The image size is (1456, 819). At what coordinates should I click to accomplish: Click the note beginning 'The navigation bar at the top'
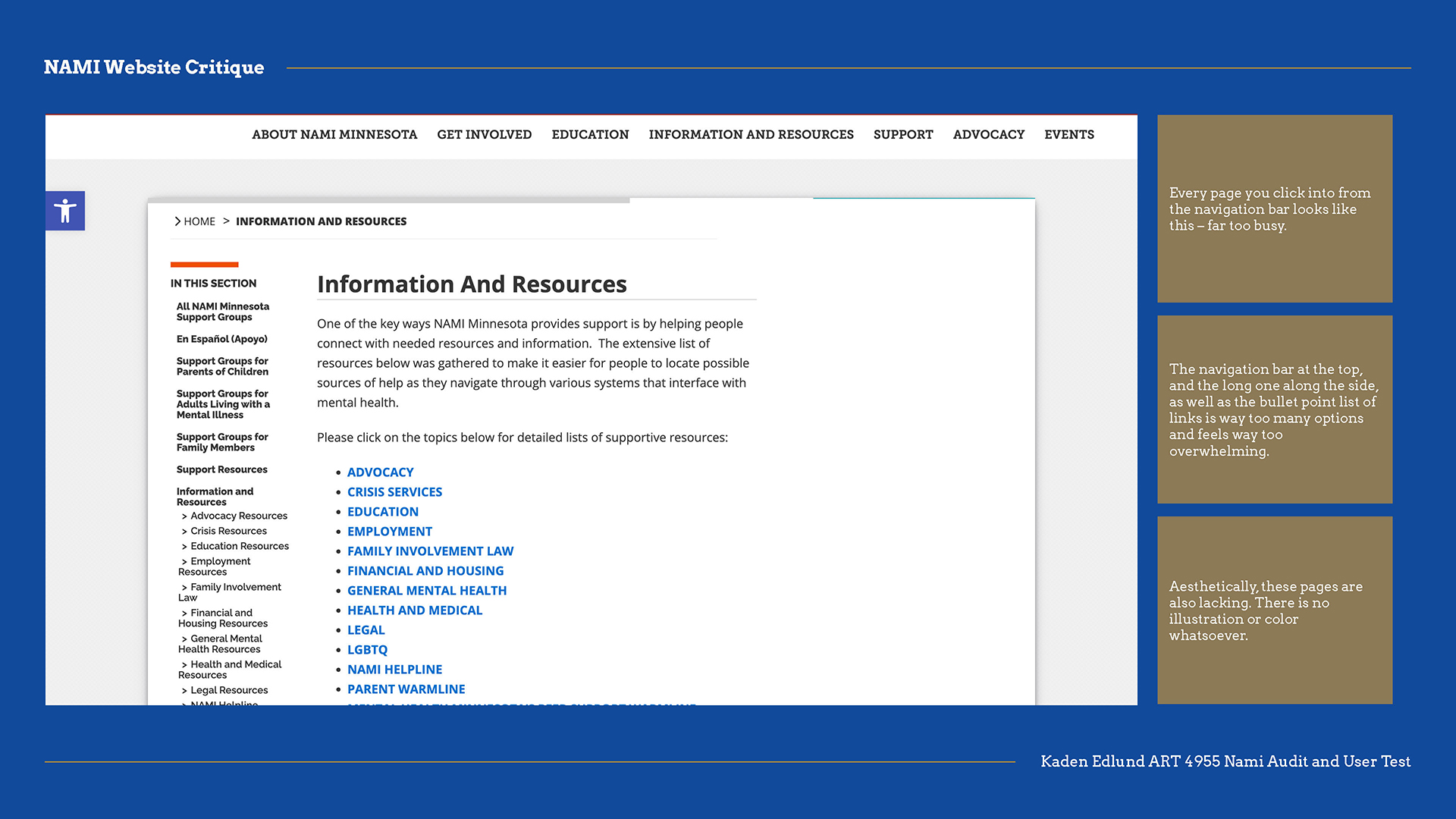pyautogui.click(x=1273, y=410)
